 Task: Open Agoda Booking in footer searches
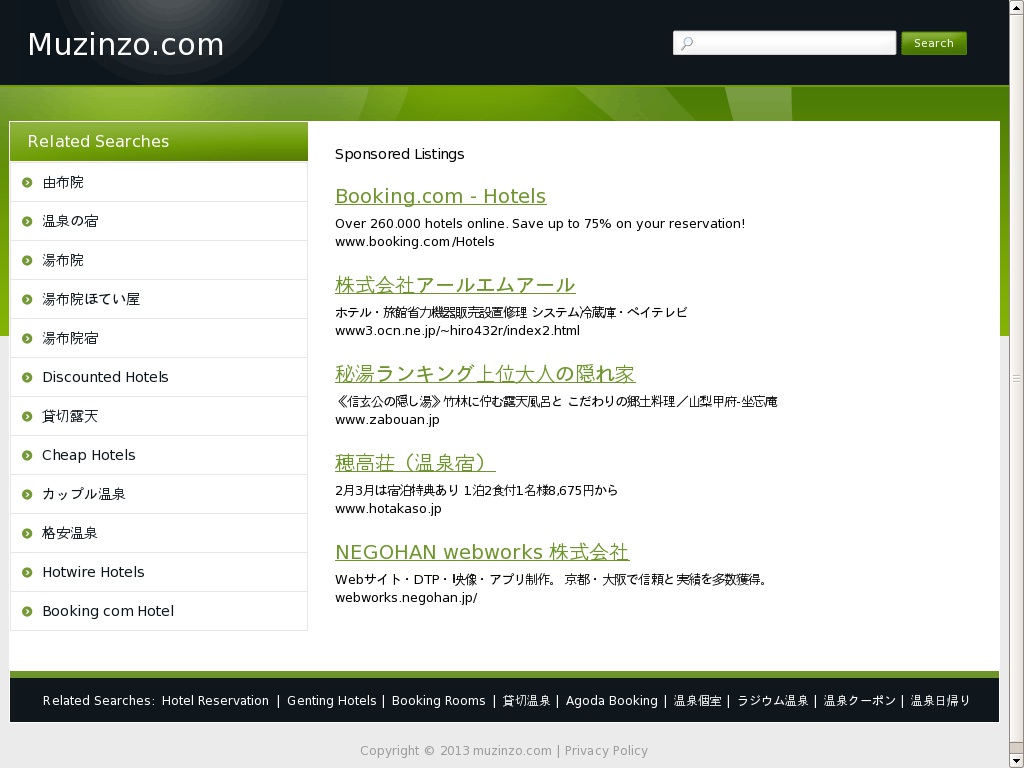pyautogui.click(x=612, y=701)
